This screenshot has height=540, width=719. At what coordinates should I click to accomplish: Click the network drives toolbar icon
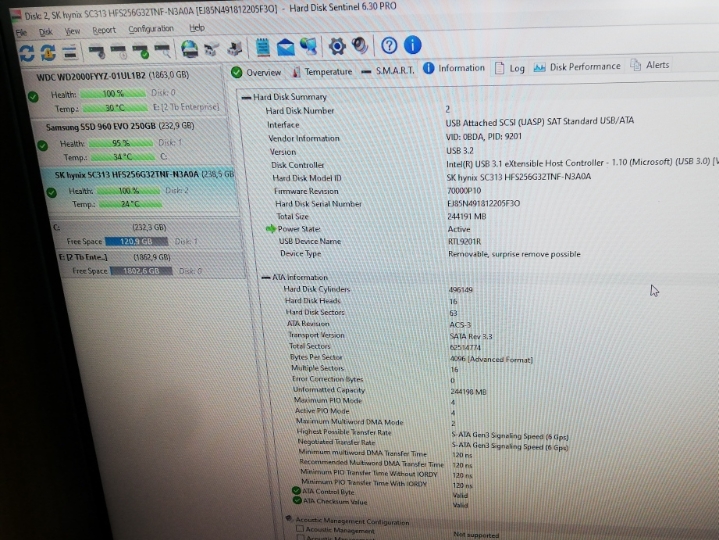pyautogui.click(x=211, y=49)
